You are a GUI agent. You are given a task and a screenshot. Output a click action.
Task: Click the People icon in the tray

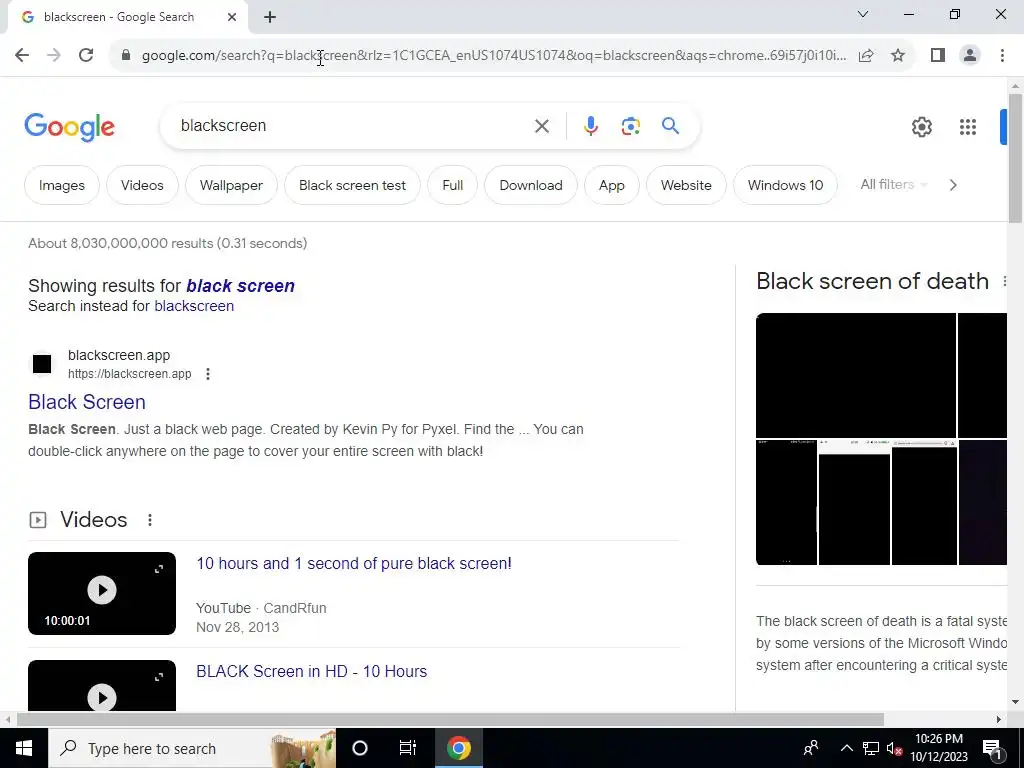pyautogui.click(x=811, y=748)
